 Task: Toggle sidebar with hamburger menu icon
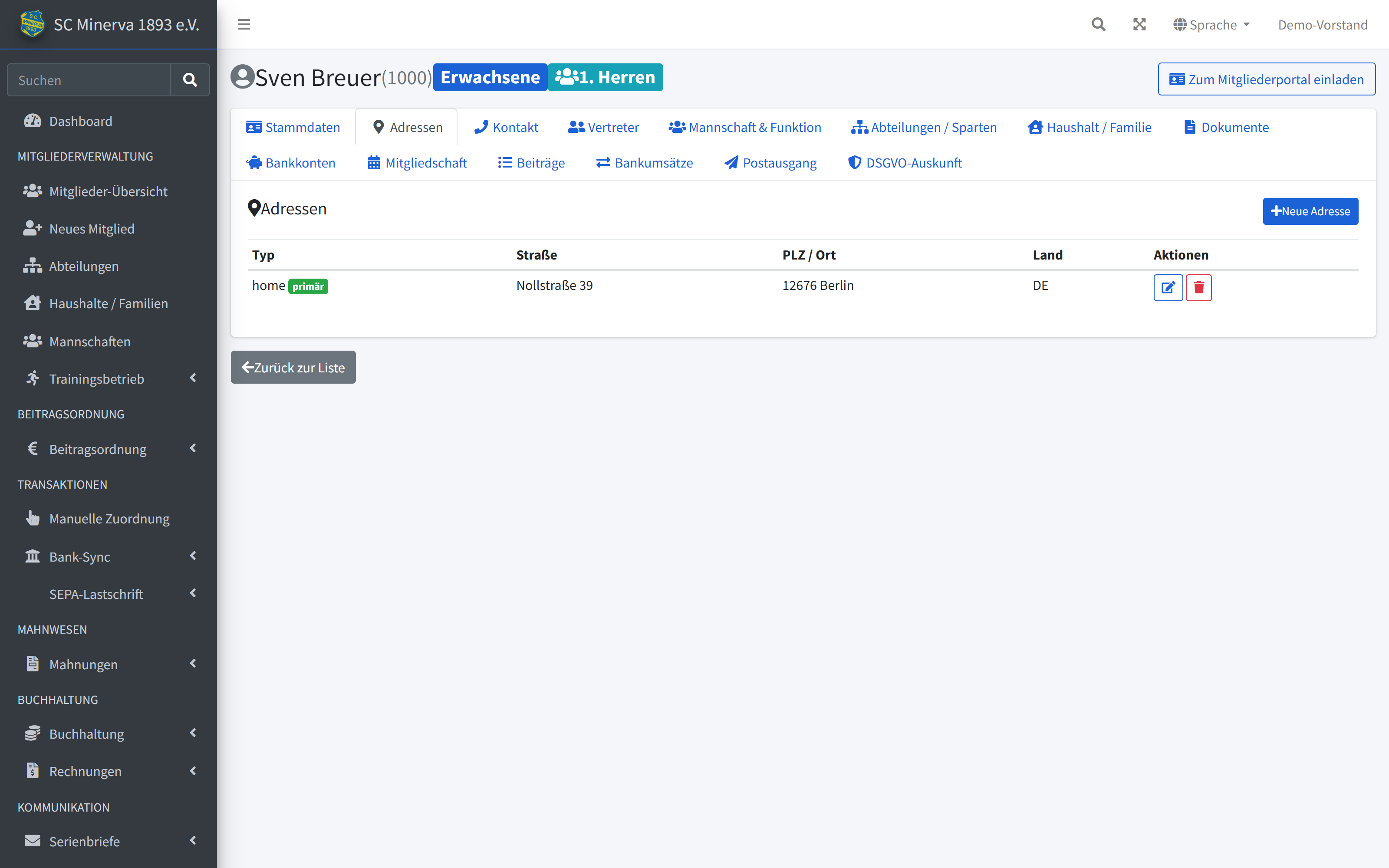click(244, 25)
